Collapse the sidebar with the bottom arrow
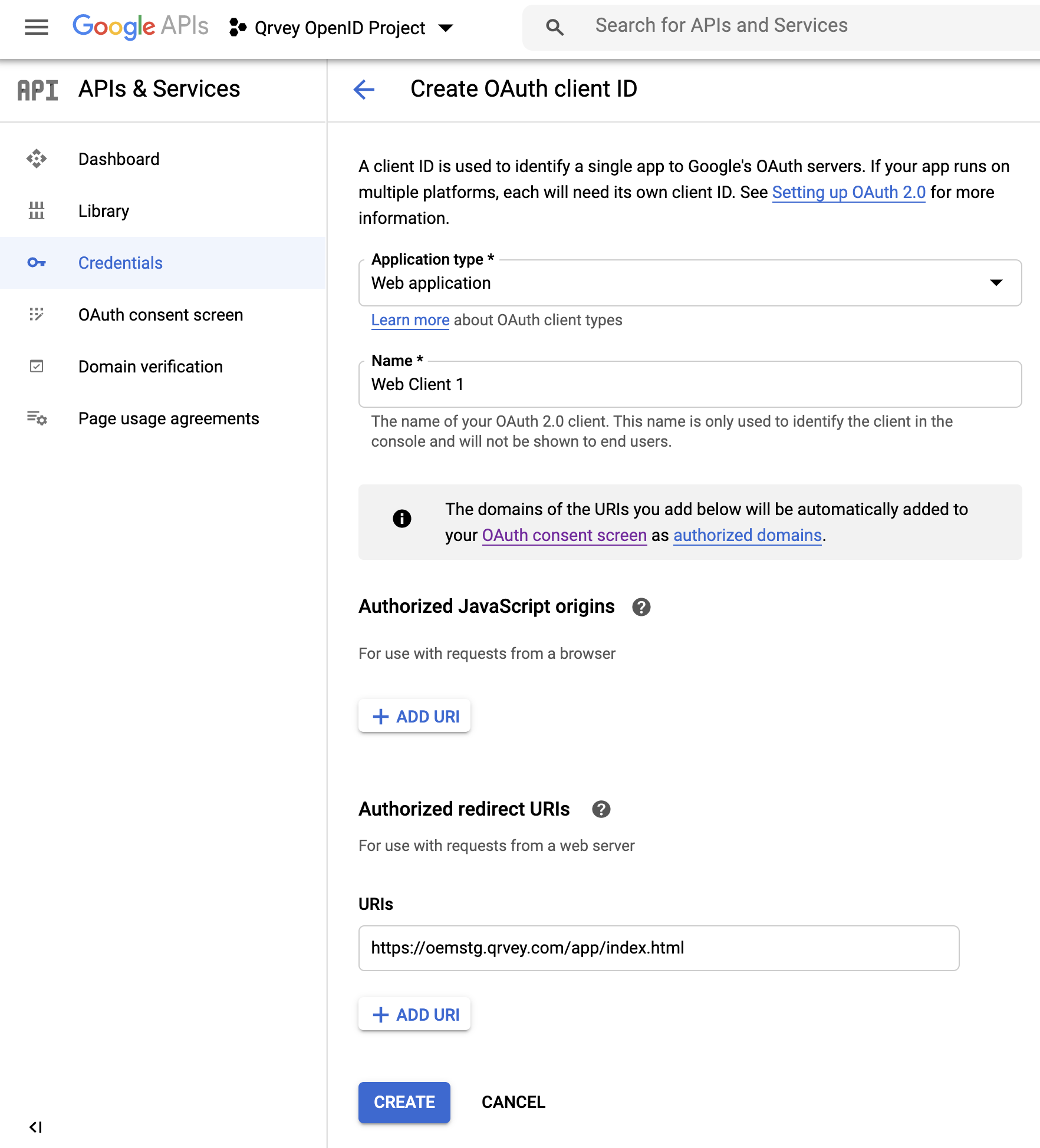The width and height of the screenshot is (1040, 1148). pos(35,1127)
